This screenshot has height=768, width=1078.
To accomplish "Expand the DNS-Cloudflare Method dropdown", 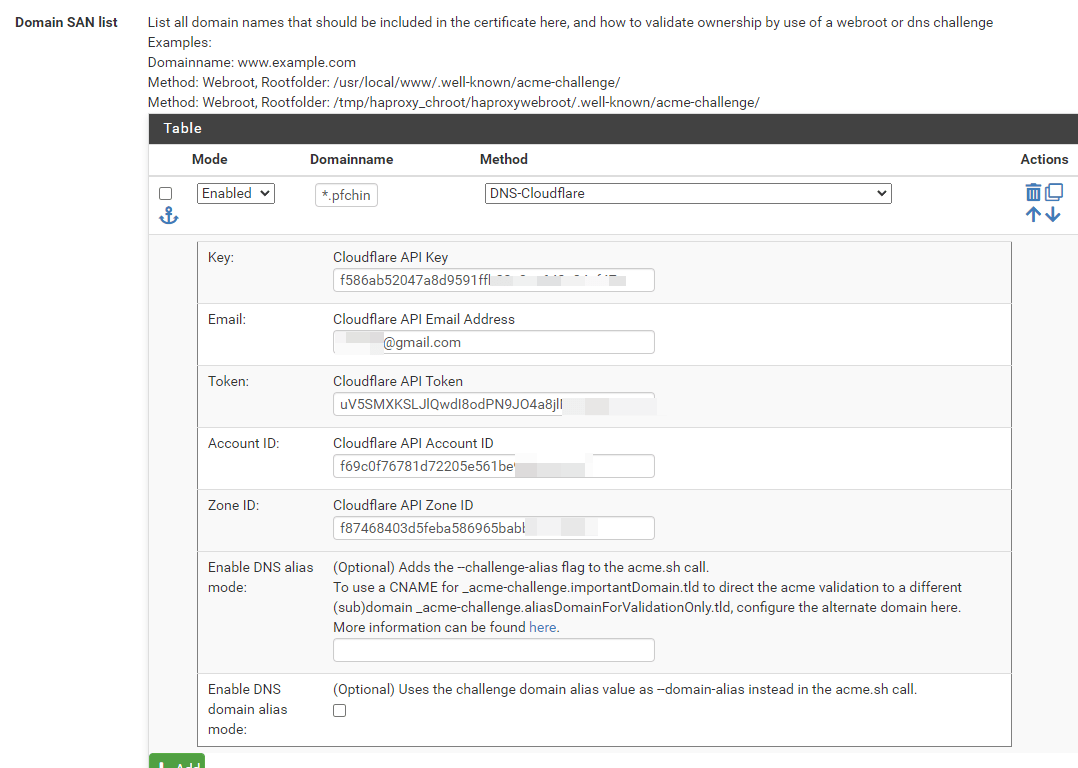I will coord(686,194).
